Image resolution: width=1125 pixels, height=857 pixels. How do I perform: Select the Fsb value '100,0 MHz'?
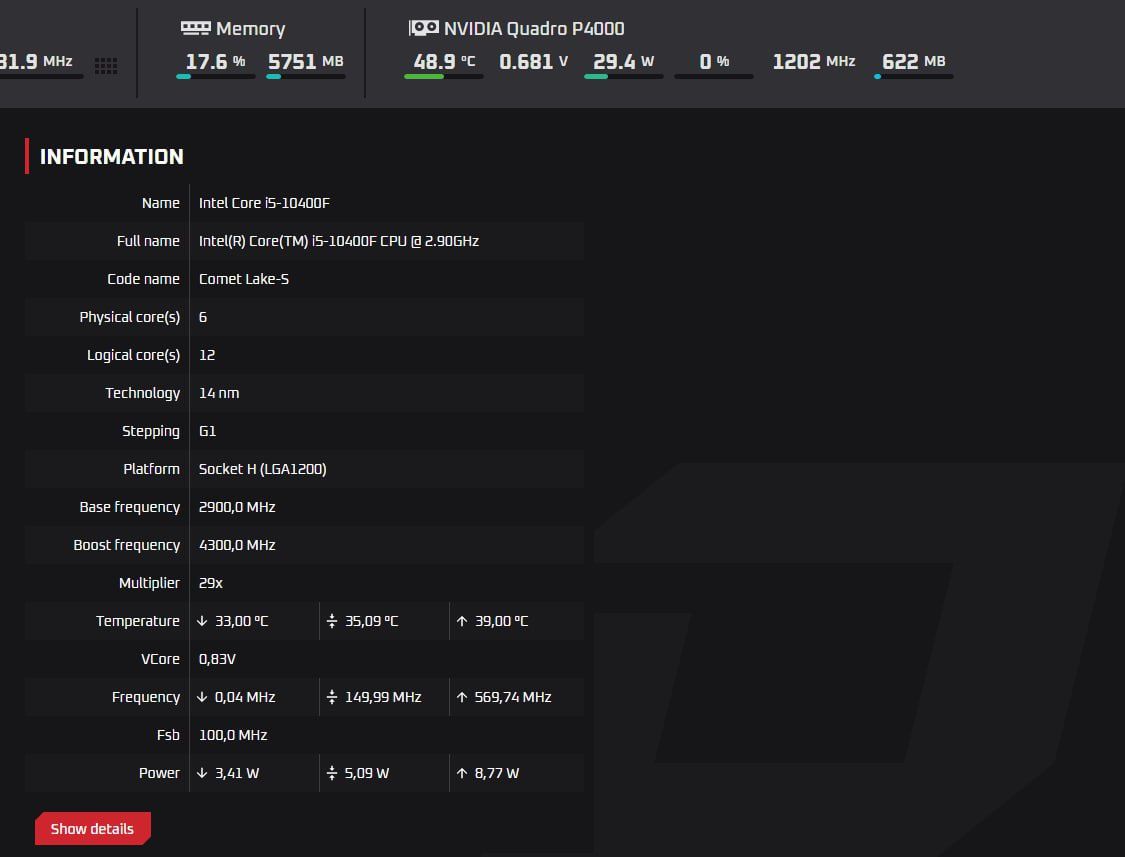(233, 736)
